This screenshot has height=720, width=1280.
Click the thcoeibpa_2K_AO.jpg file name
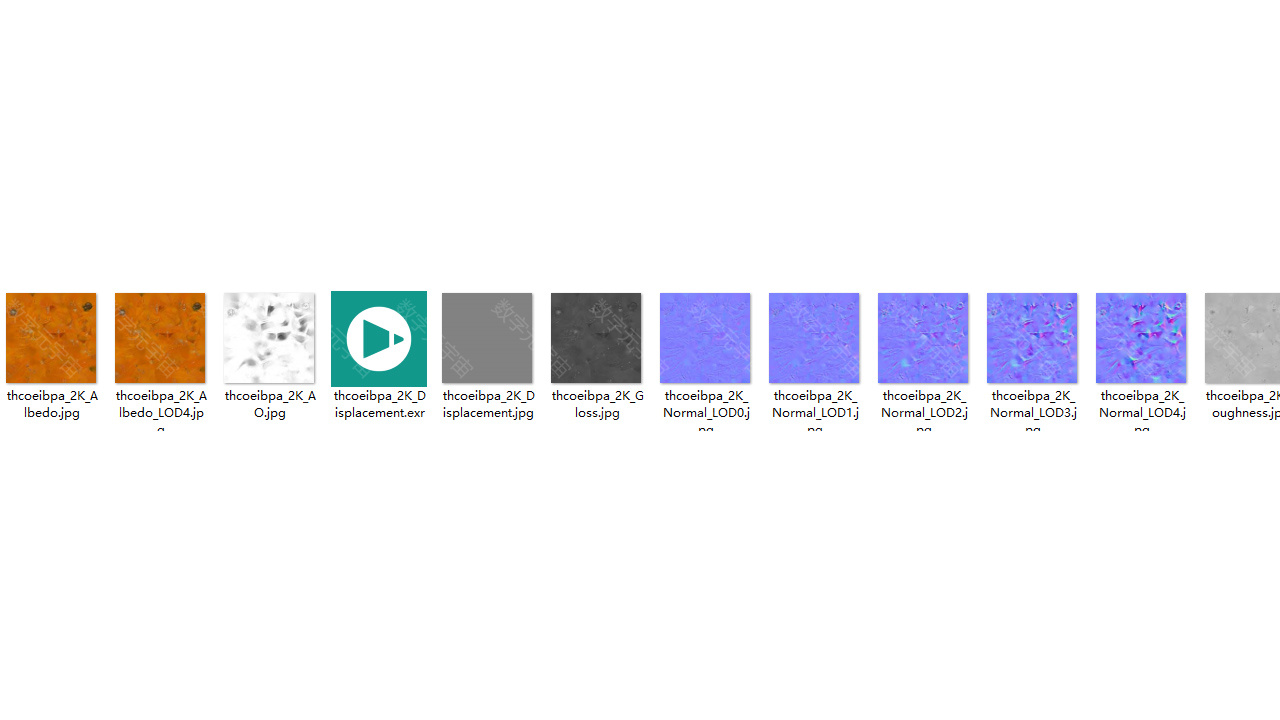coord(269,404)
